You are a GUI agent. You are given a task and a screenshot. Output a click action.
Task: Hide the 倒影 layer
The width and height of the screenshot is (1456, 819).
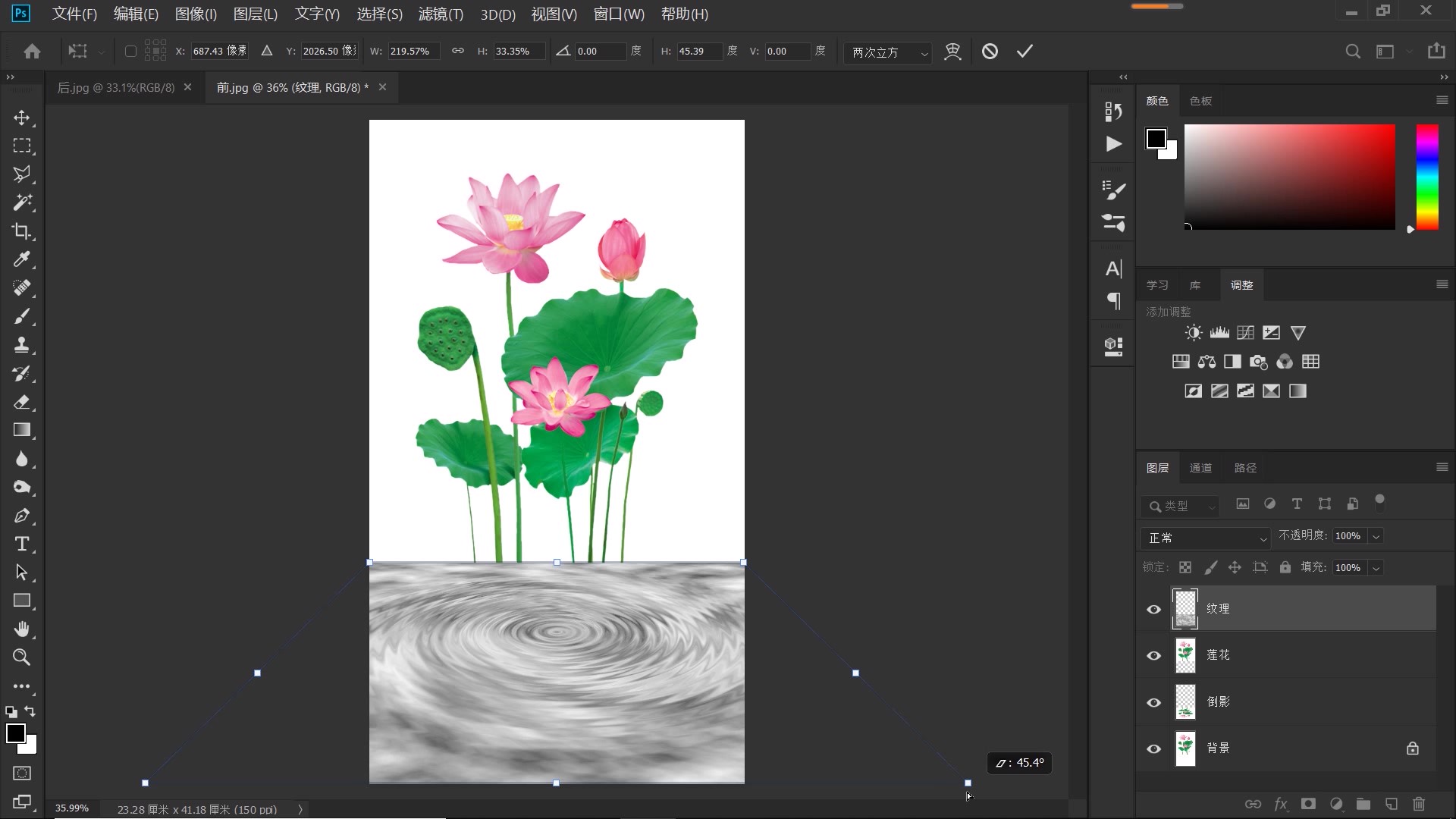point(1153,702)
